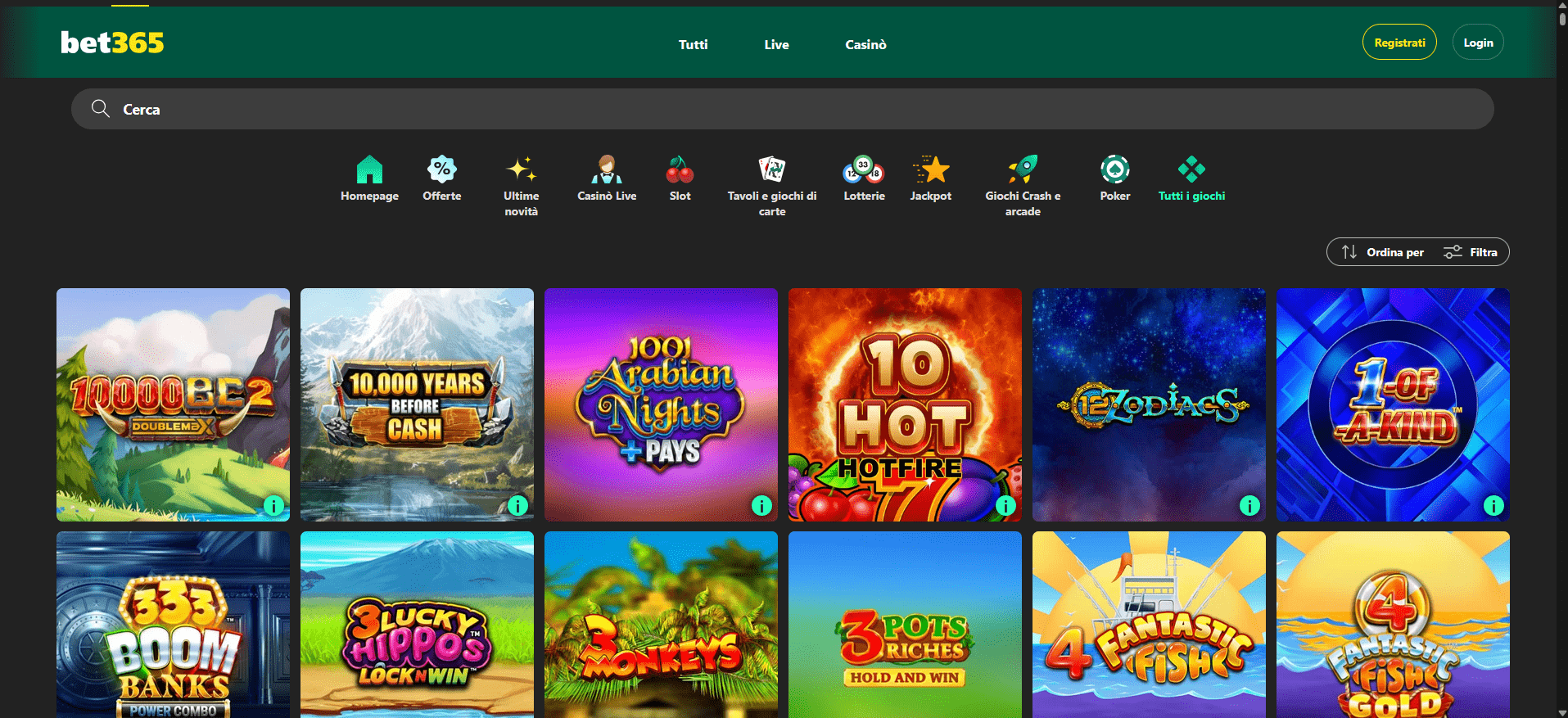The height and width of the screenshot is (718, 1568).
Task: Select the Ultime novità sparkle icon
Action: 522,169
